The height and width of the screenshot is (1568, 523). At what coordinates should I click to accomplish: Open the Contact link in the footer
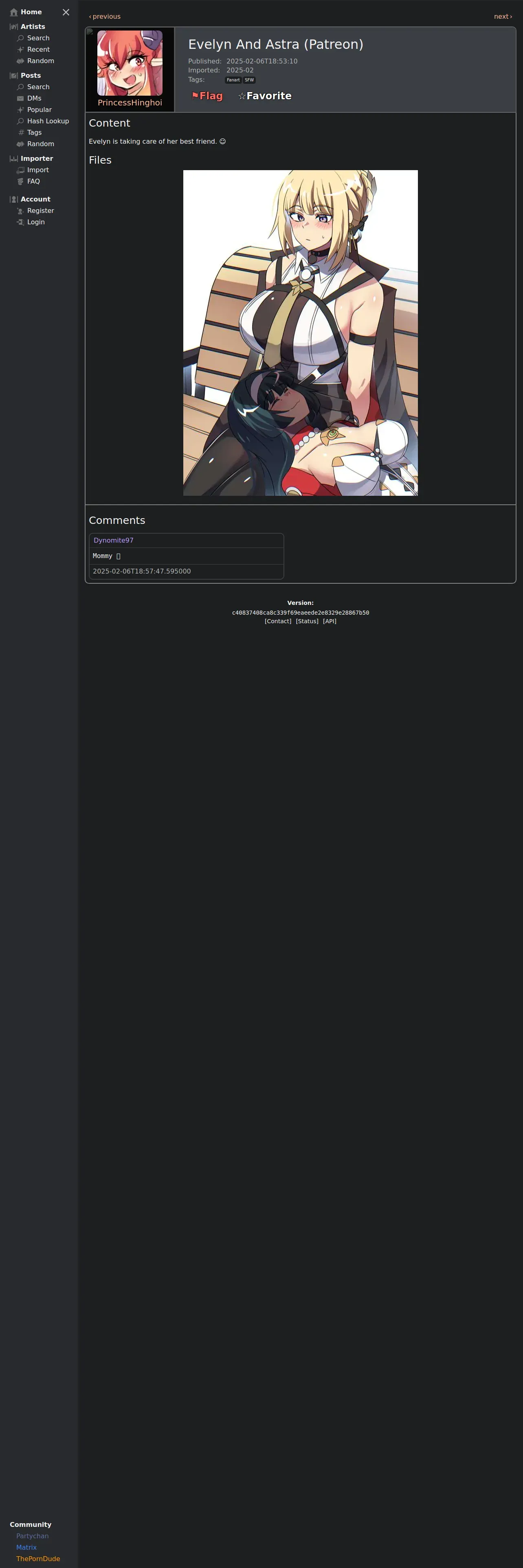(278, 622)
